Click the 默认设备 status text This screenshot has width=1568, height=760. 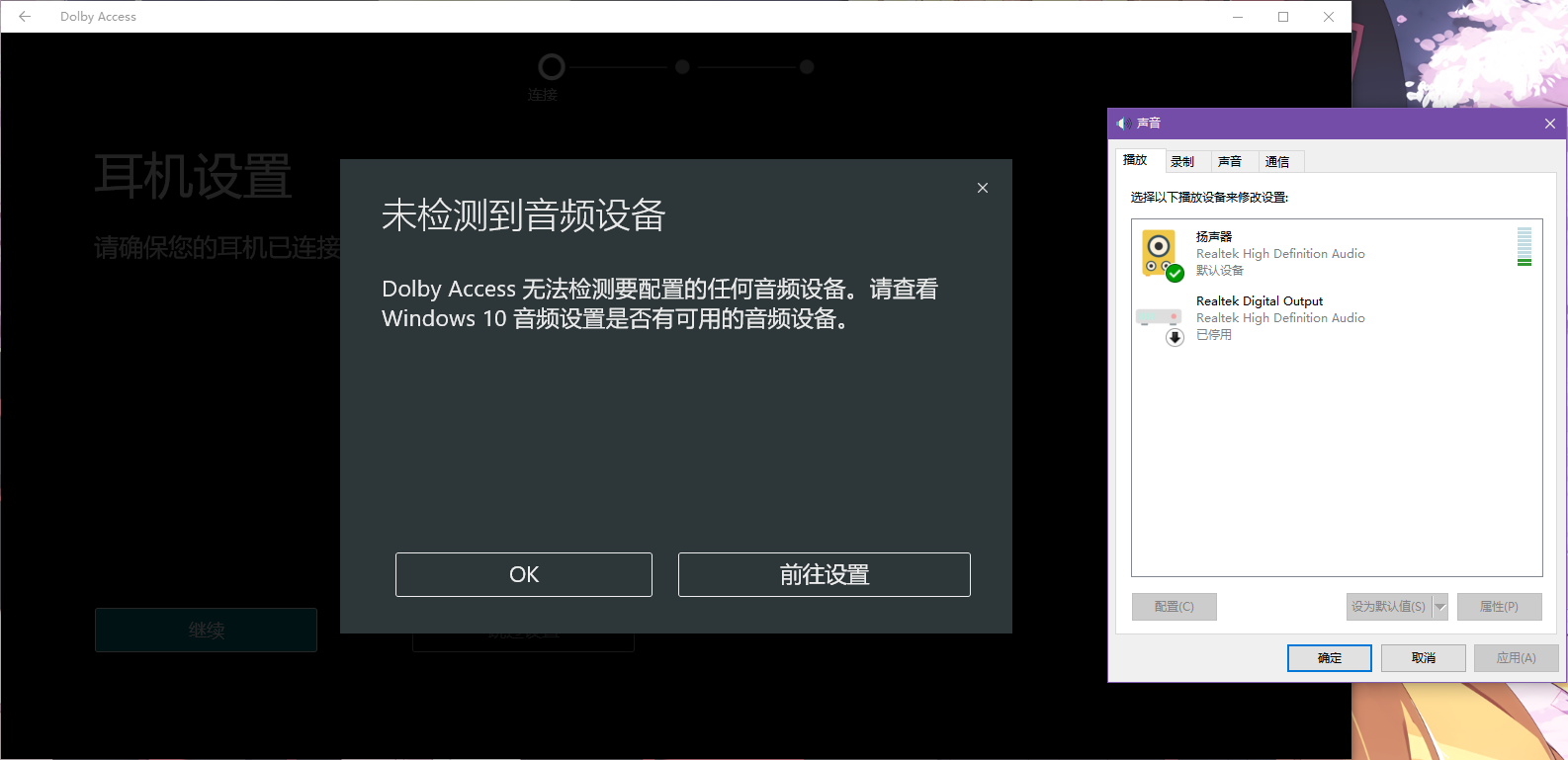point(1220,270)
